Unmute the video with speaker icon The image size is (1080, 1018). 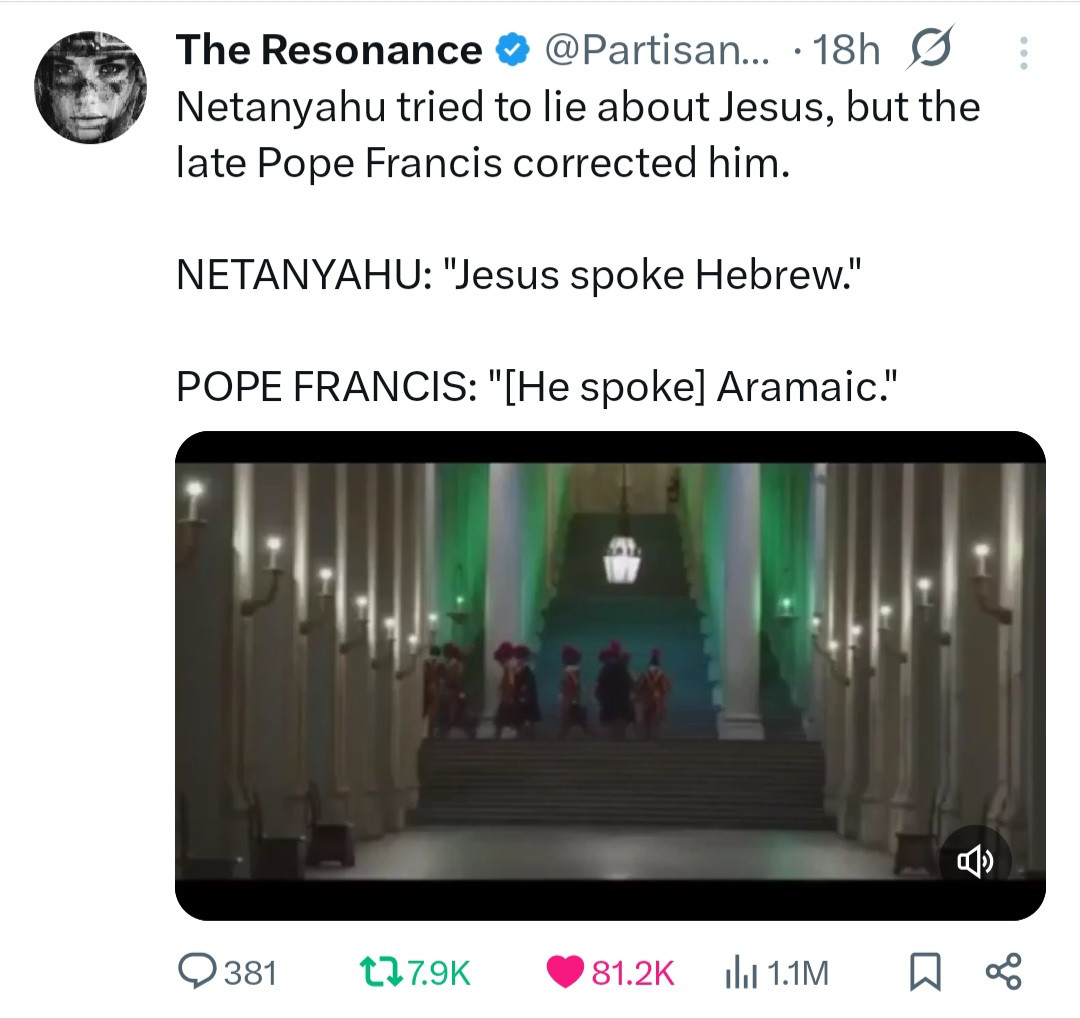click(976, 861)
